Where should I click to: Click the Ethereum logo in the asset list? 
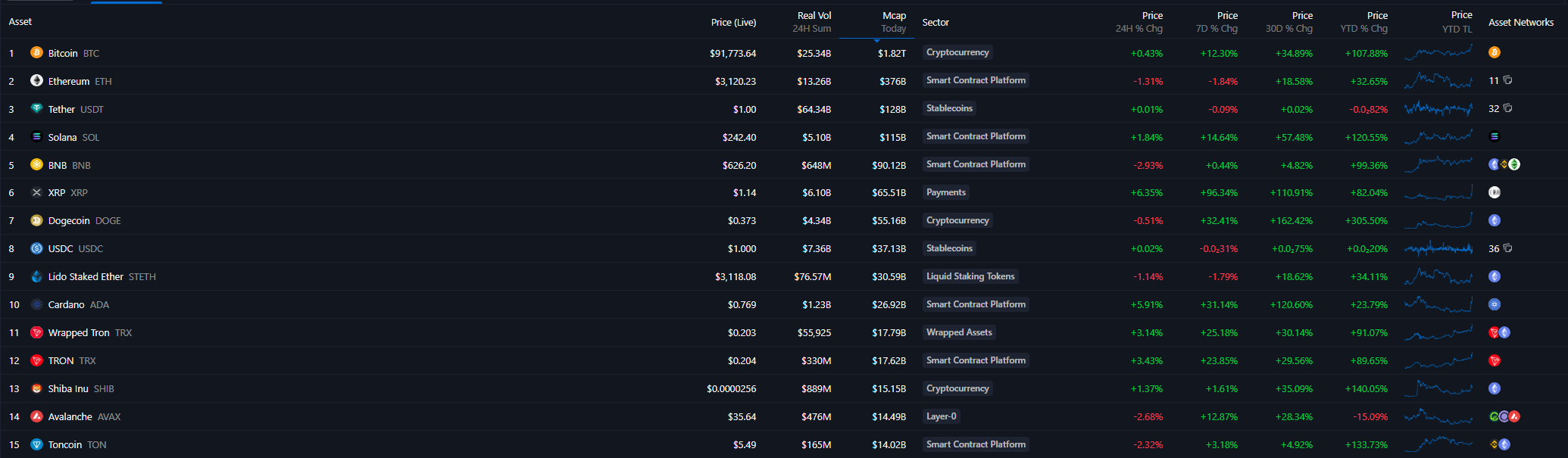tap(36, 81)
